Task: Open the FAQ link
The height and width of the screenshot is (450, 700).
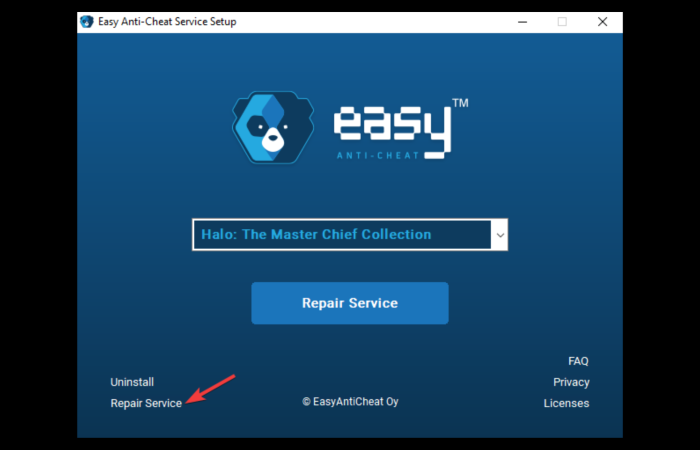Action: (578, 361)
